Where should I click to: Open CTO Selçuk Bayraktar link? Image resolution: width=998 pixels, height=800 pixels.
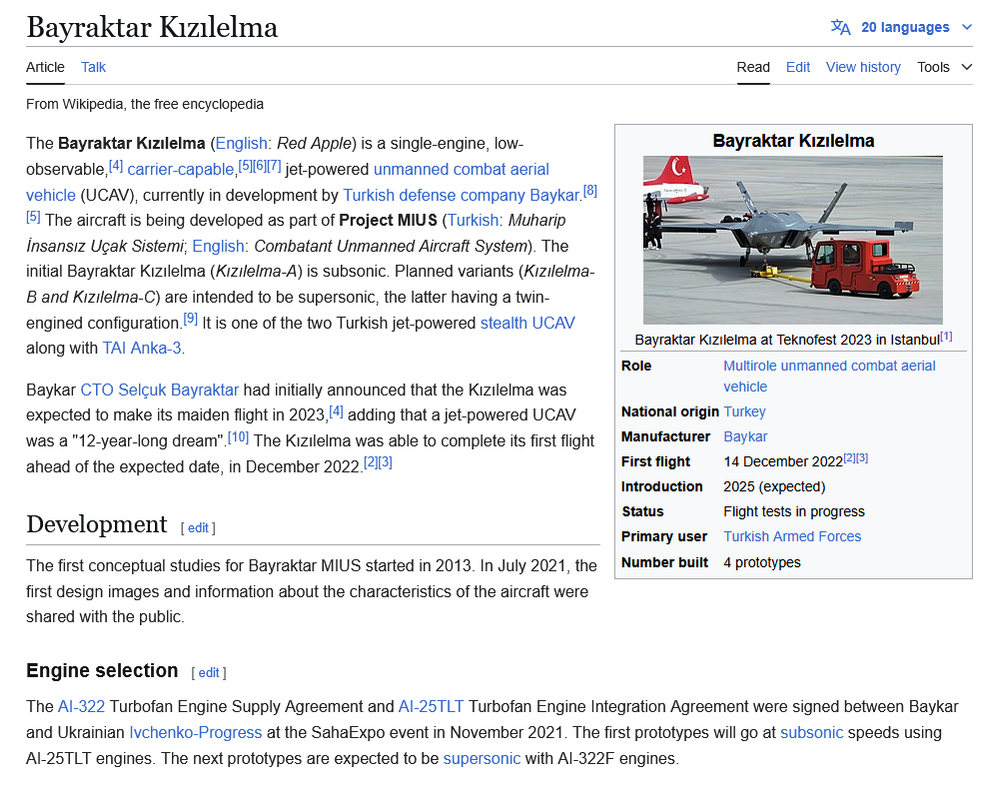coord(159,389)
